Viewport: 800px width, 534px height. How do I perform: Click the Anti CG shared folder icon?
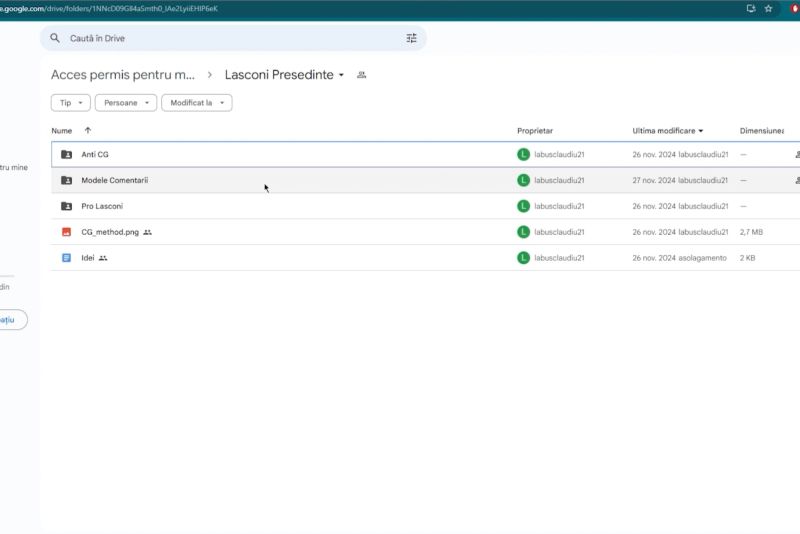66,155
